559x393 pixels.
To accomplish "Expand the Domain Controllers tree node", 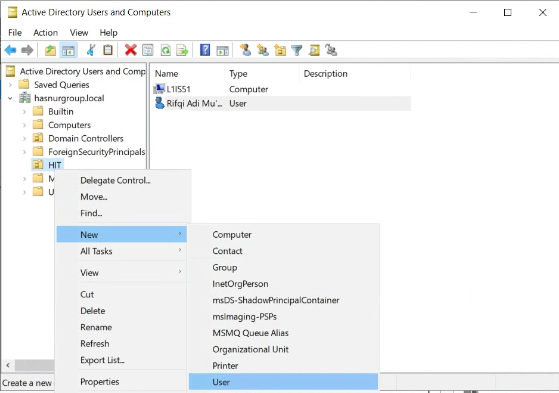I will click(24, 138).
